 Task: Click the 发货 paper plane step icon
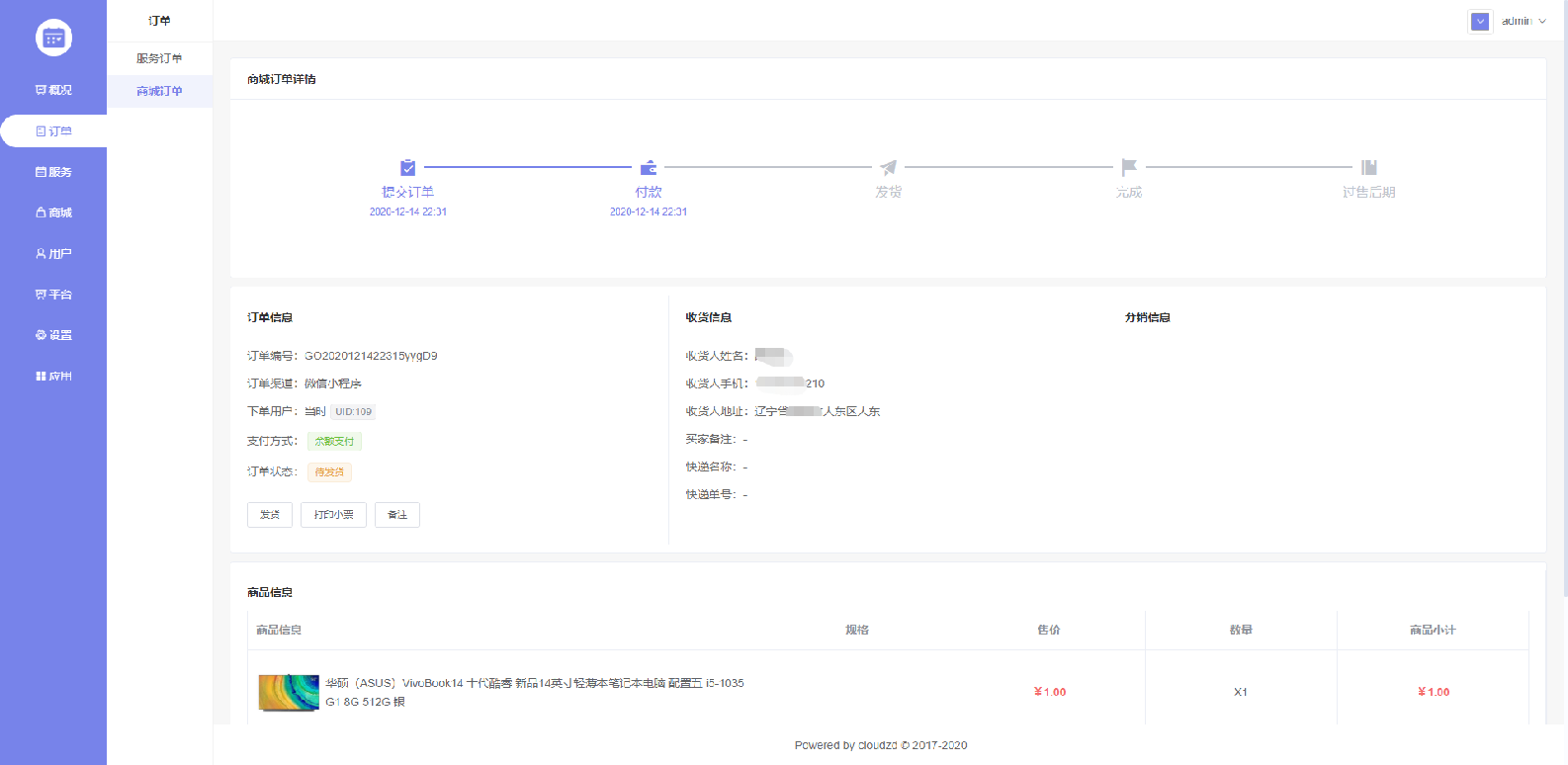(889, 167)
